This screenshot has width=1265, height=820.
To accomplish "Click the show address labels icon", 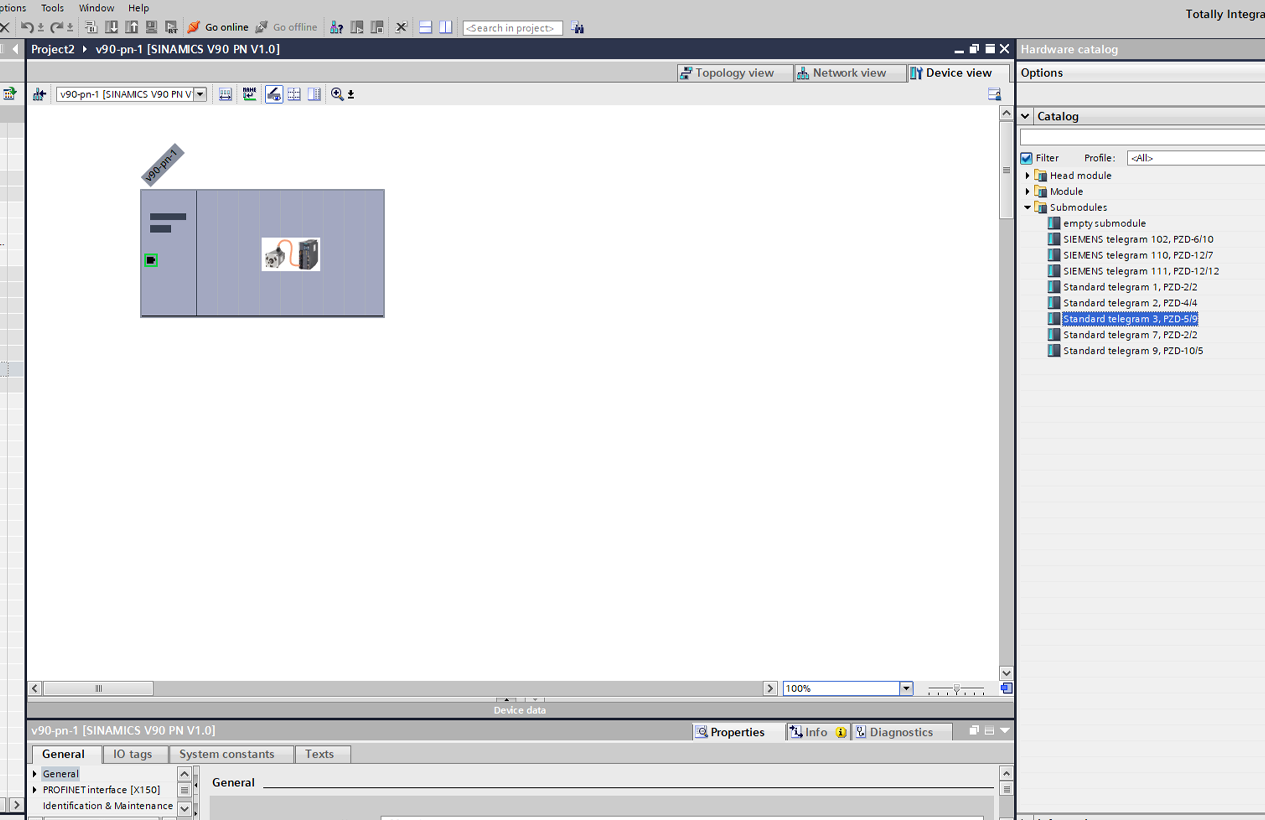I will click(x=225, y=94).
